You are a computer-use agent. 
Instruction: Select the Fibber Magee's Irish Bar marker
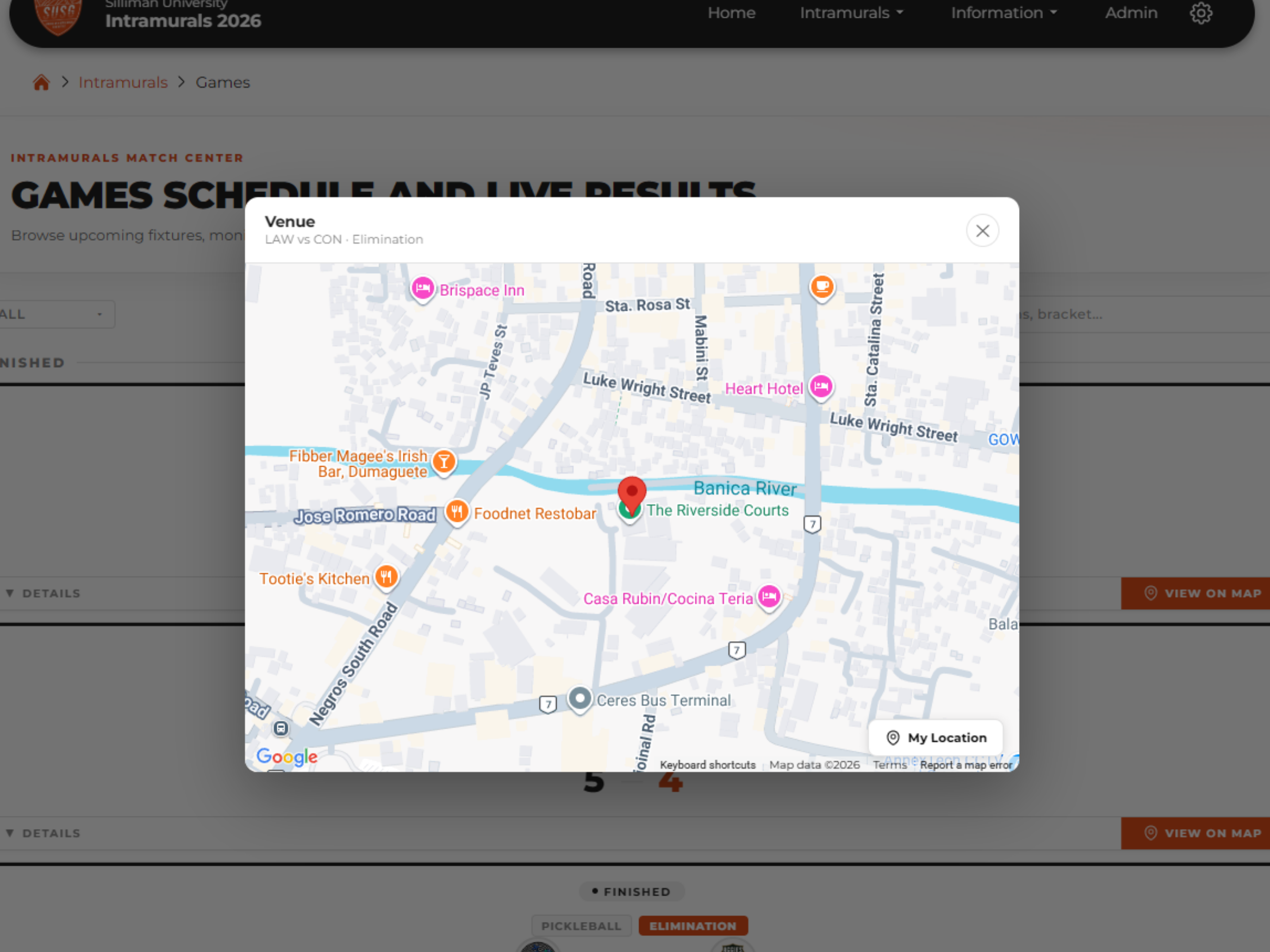pos(444,462)
